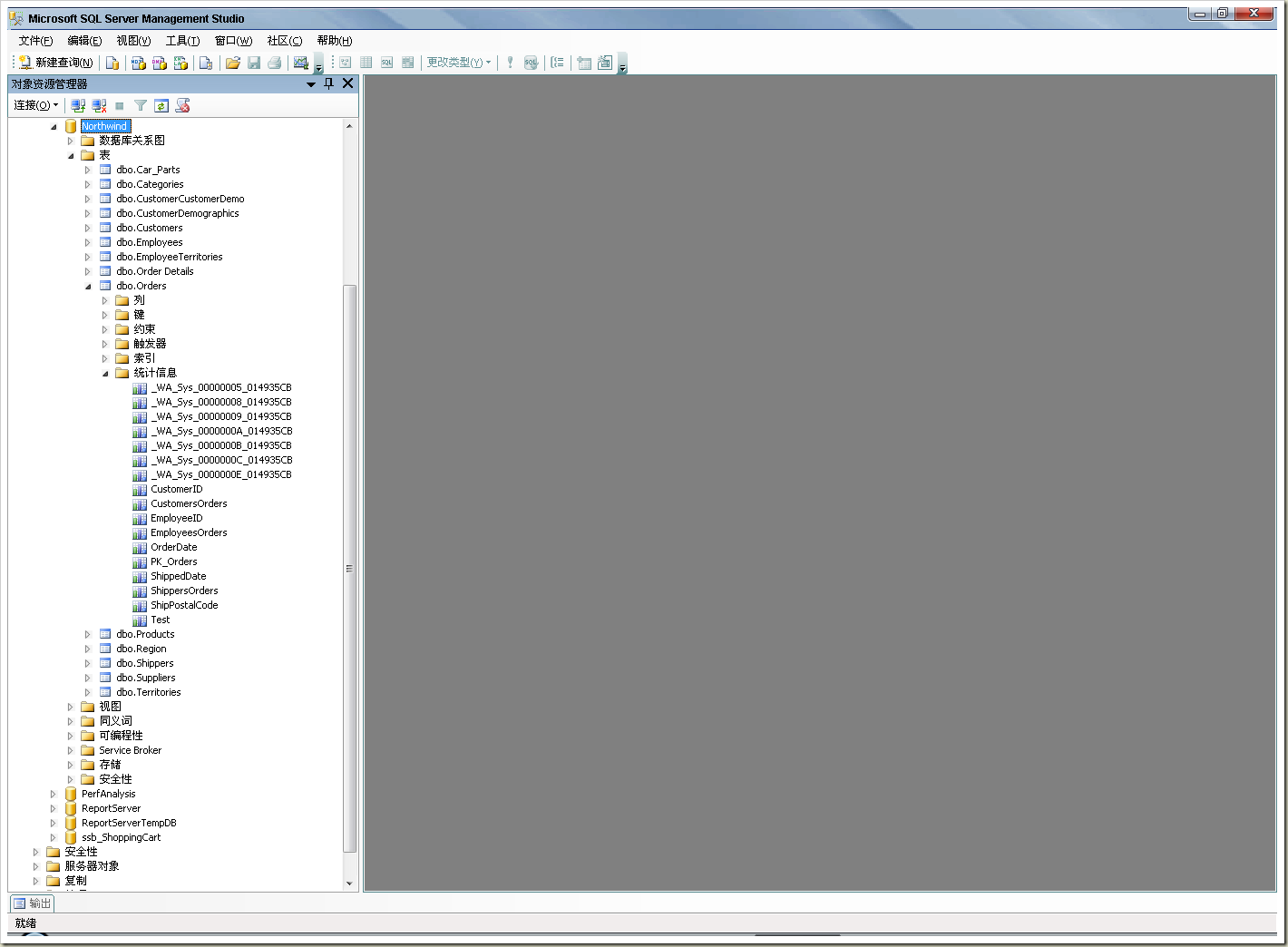Click the Database Engine query icon

pyautogui.click(x=112, y=63)
